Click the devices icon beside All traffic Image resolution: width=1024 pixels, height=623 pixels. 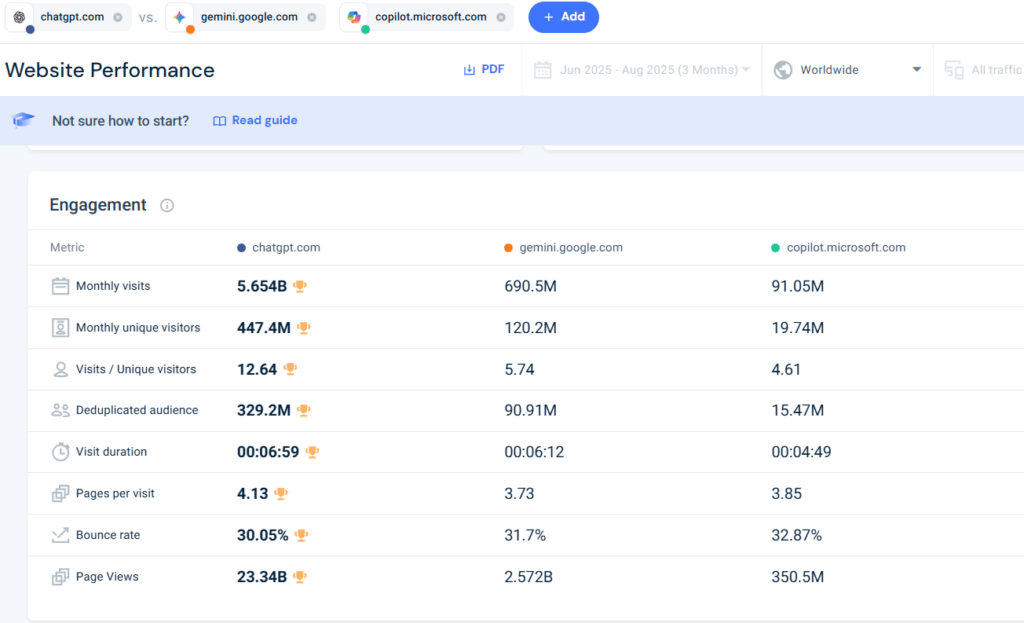954,70
